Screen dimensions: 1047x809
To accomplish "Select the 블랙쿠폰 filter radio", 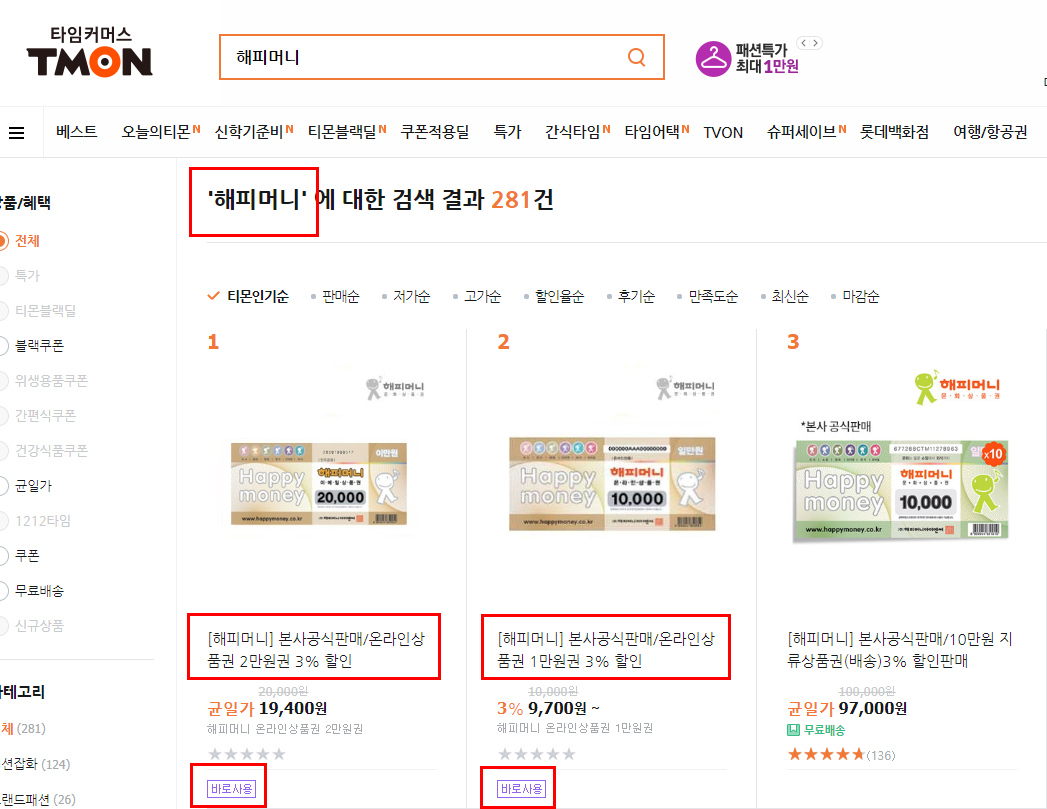I will click(x=3, y=346).
